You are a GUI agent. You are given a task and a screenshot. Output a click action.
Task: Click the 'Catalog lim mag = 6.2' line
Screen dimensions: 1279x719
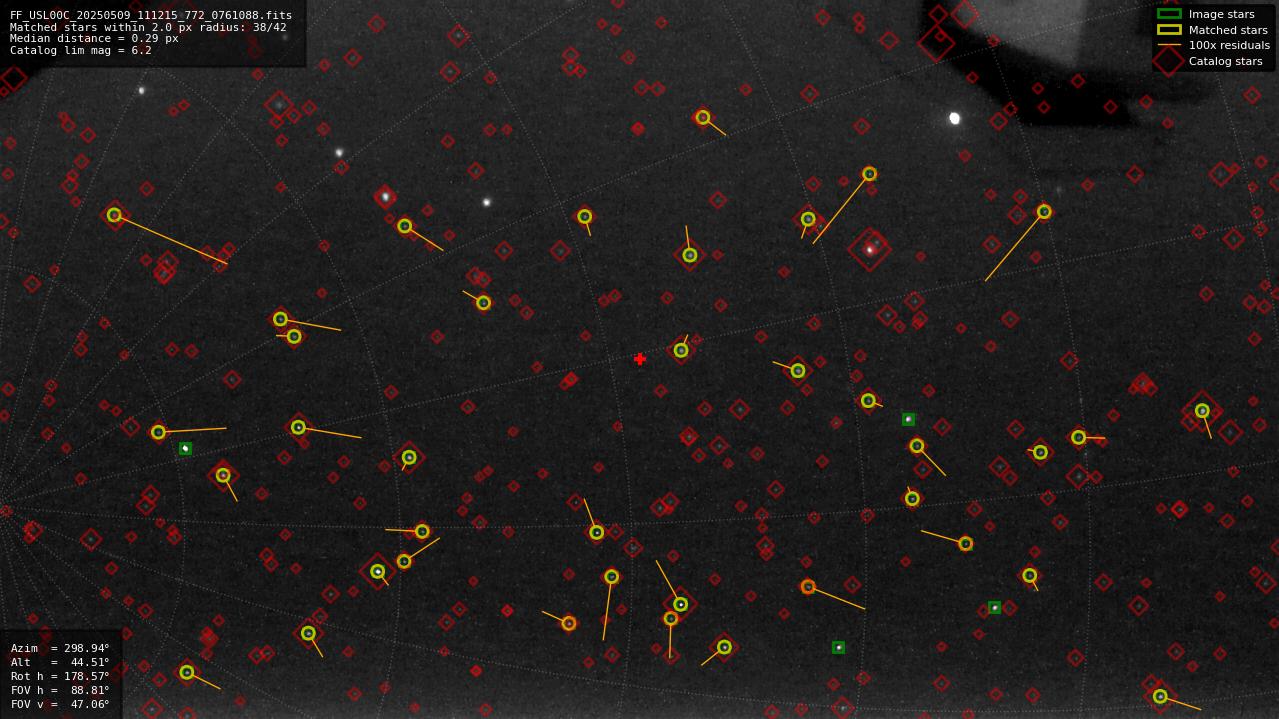(81, 50)
